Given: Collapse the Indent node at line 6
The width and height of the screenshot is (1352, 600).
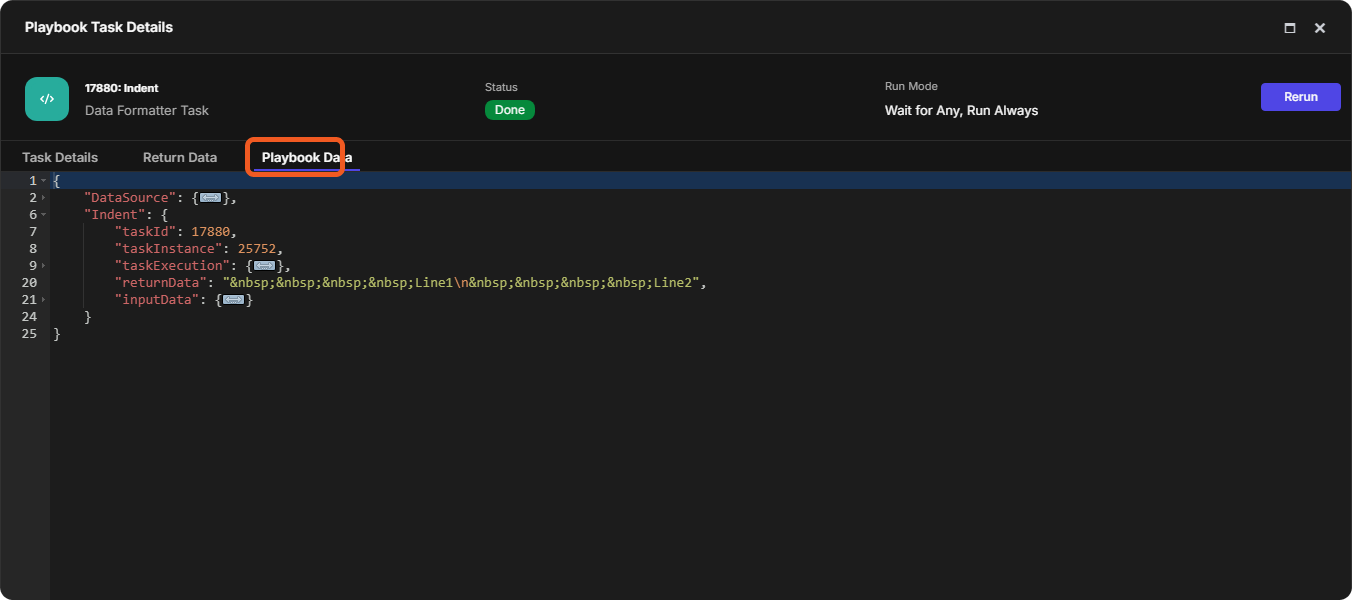Looking at the screenshot, I should 44,215.
